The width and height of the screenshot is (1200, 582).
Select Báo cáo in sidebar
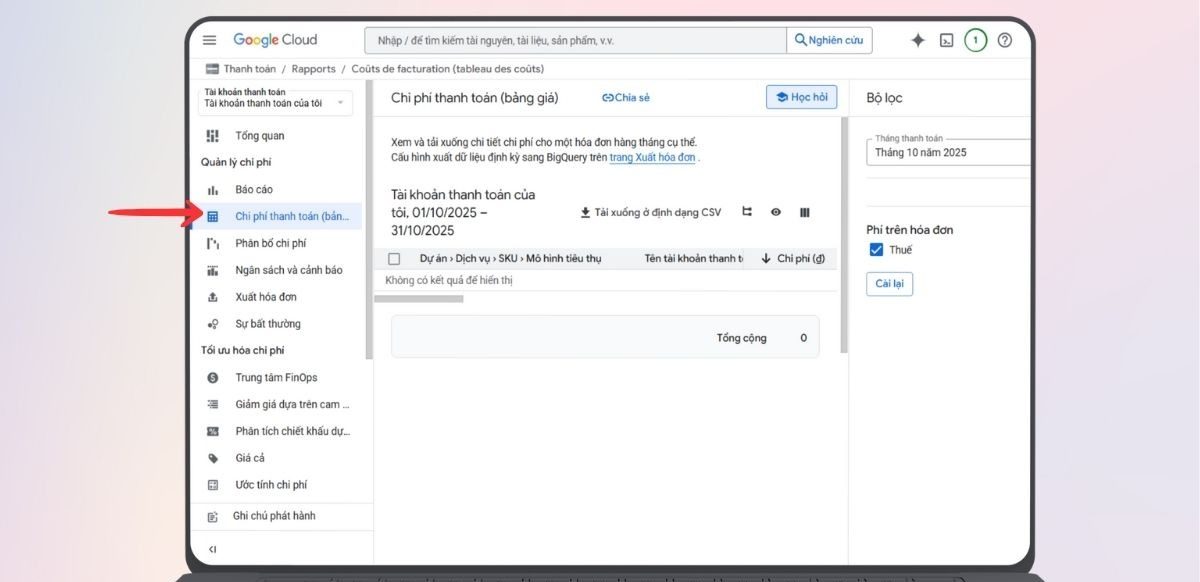point(254,190)
